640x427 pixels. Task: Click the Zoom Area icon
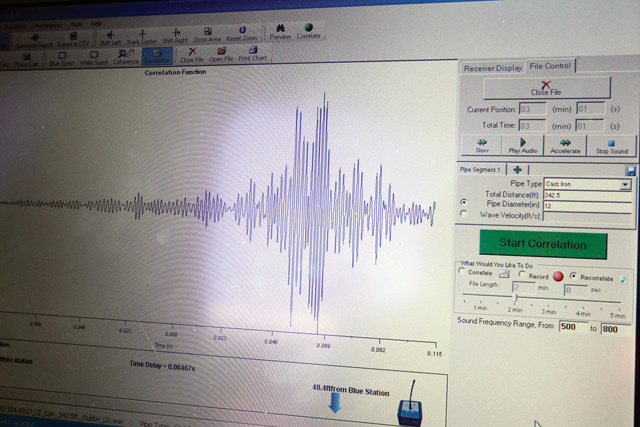[x=206, y=33]
